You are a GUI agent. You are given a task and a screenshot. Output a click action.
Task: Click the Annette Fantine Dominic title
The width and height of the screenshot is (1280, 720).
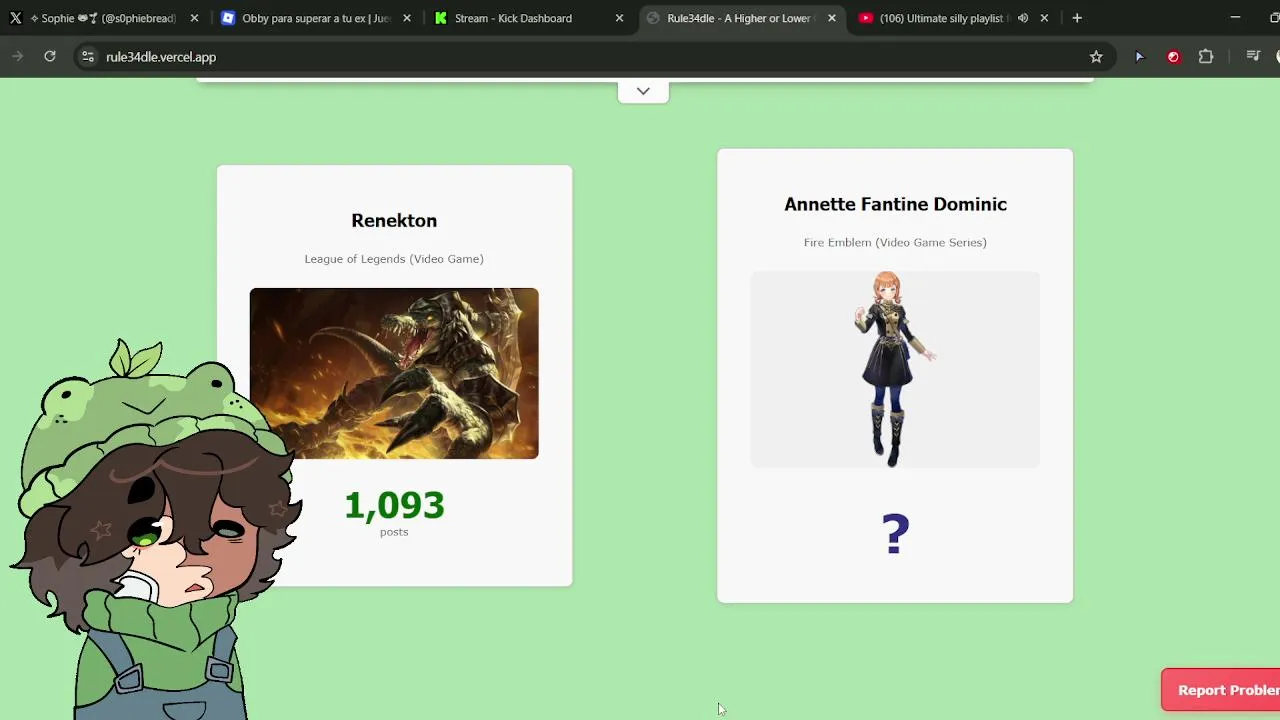[x=895, y=204]
